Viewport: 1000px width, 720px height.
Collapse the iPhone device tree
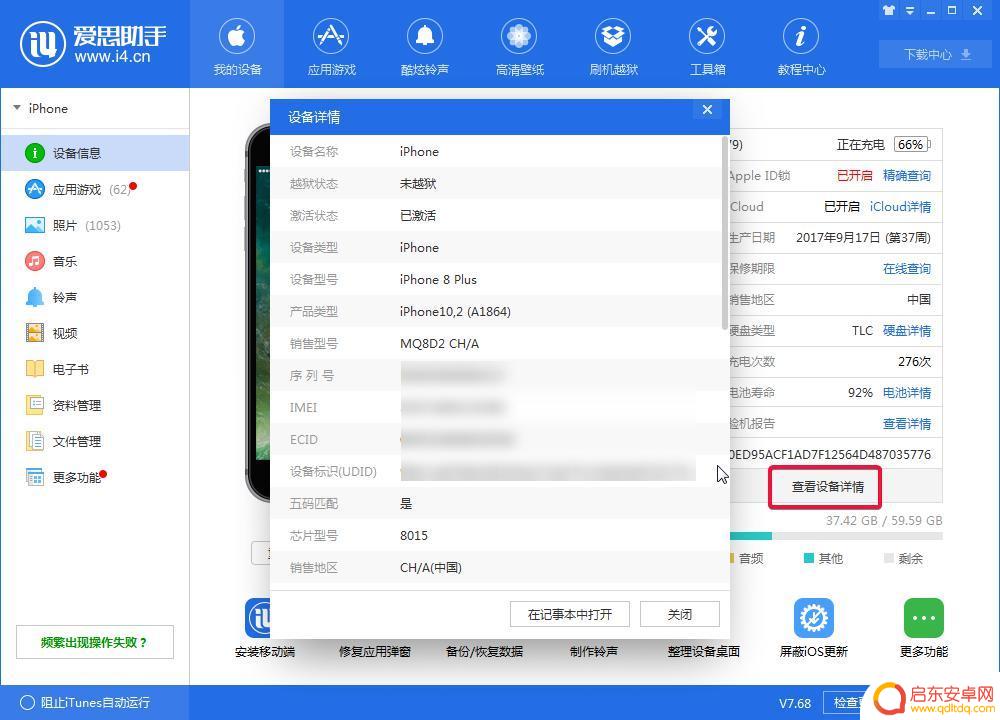(x=17, y=108)
